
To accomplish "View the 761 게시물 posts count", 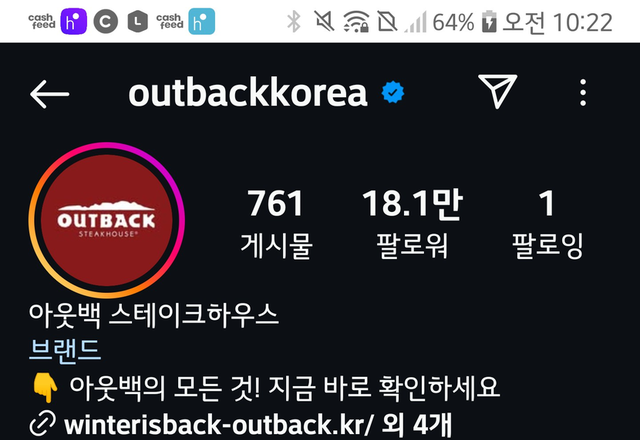I will 276,223.
